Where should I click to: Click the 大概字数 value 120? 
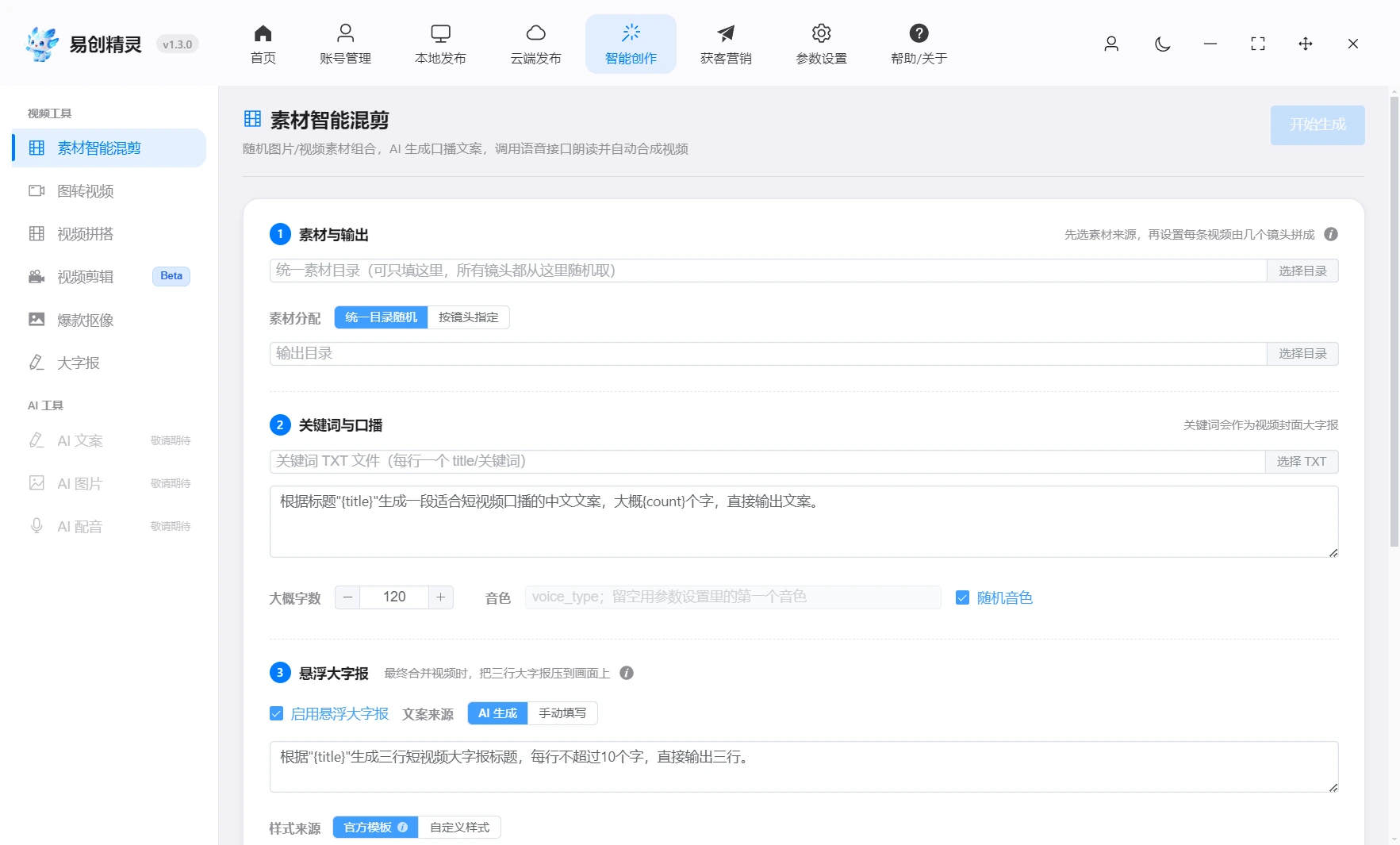394,597
